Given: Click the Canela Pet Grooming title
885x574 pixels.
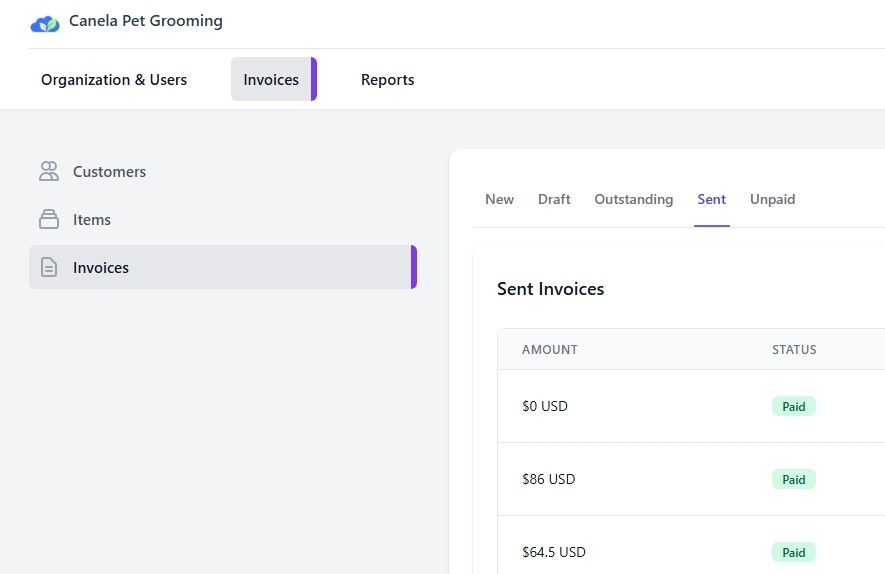Looking at the screenshot, I should [146, 21].
